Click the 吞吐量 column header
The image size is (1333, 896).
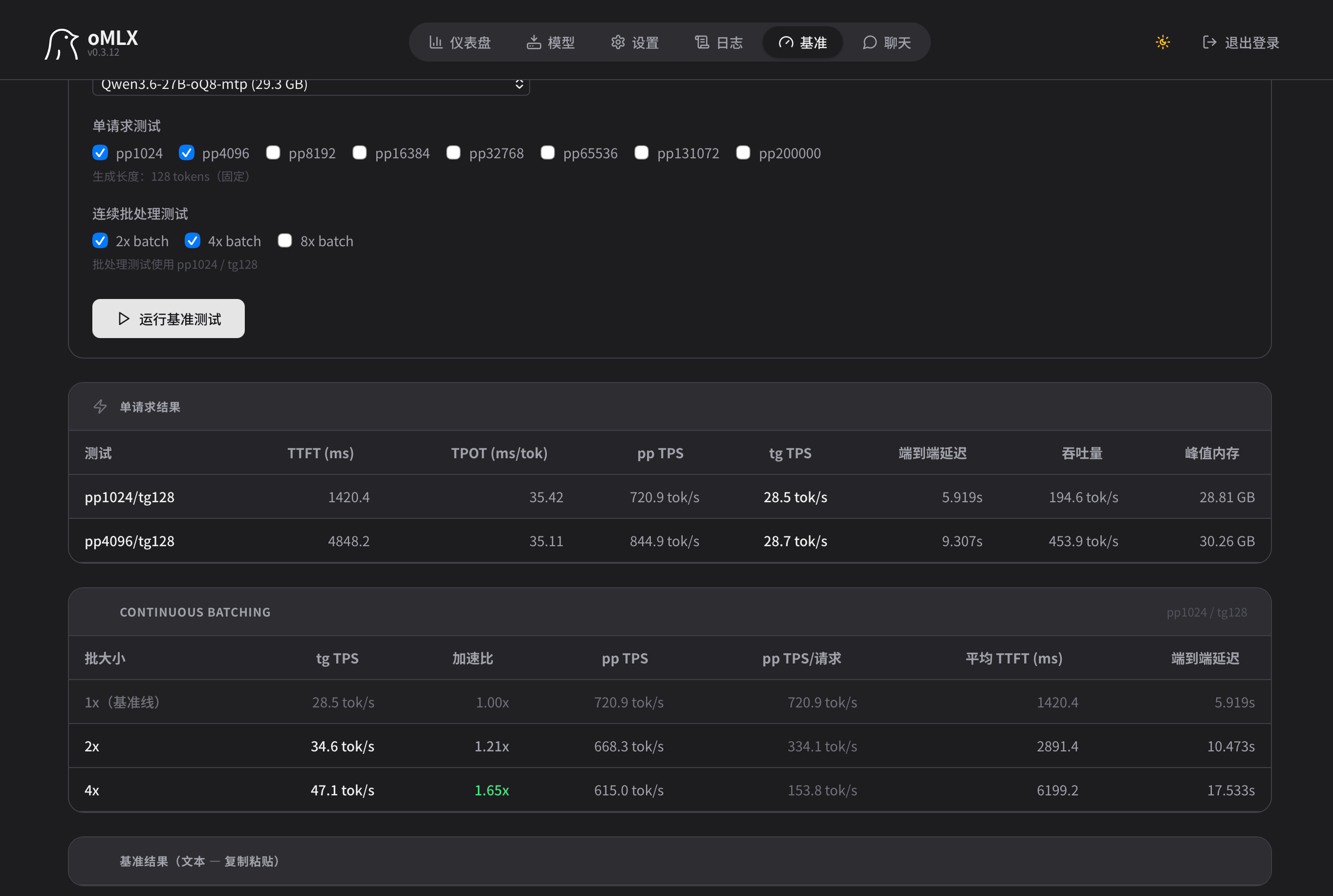(1082, 453)
